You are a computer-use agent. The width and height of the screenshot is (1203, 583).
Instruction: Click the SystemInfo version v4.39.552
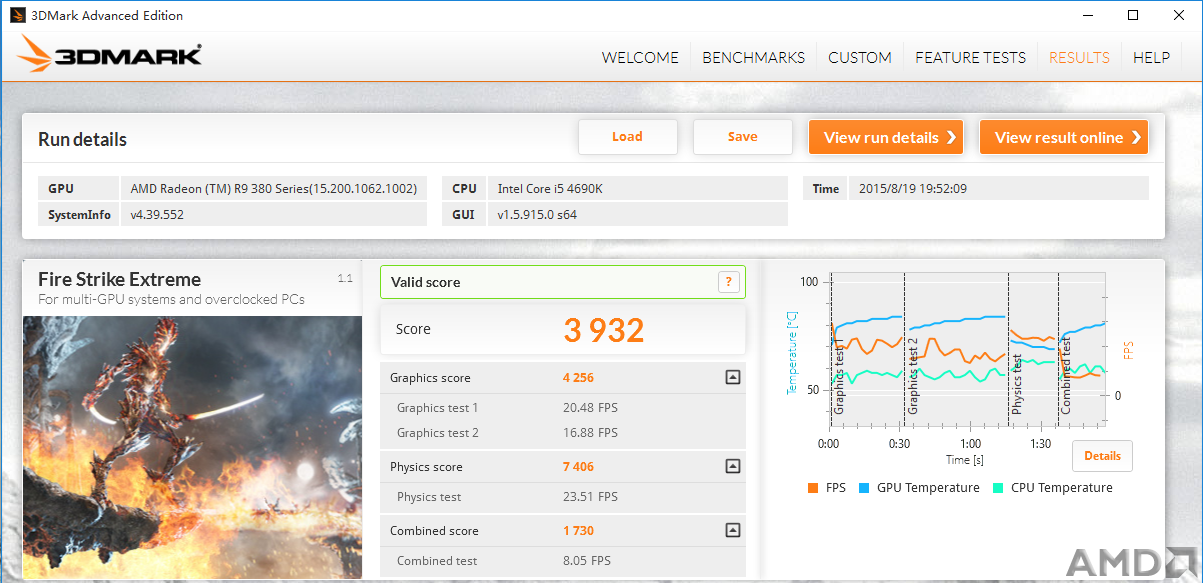(157, 214)
